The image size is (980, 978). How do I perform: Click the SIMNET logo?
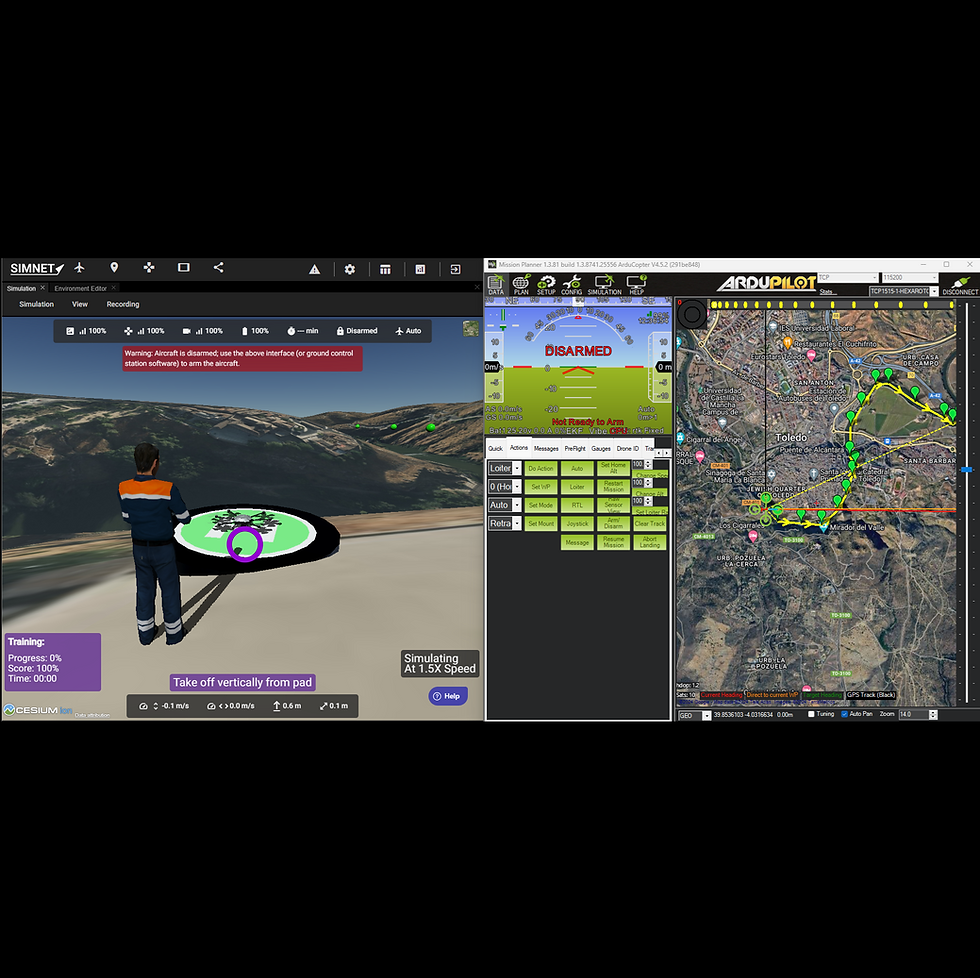37,269
